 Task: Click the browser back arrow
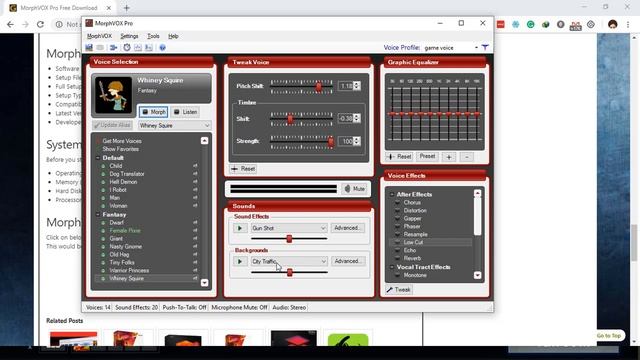point(10,24)
